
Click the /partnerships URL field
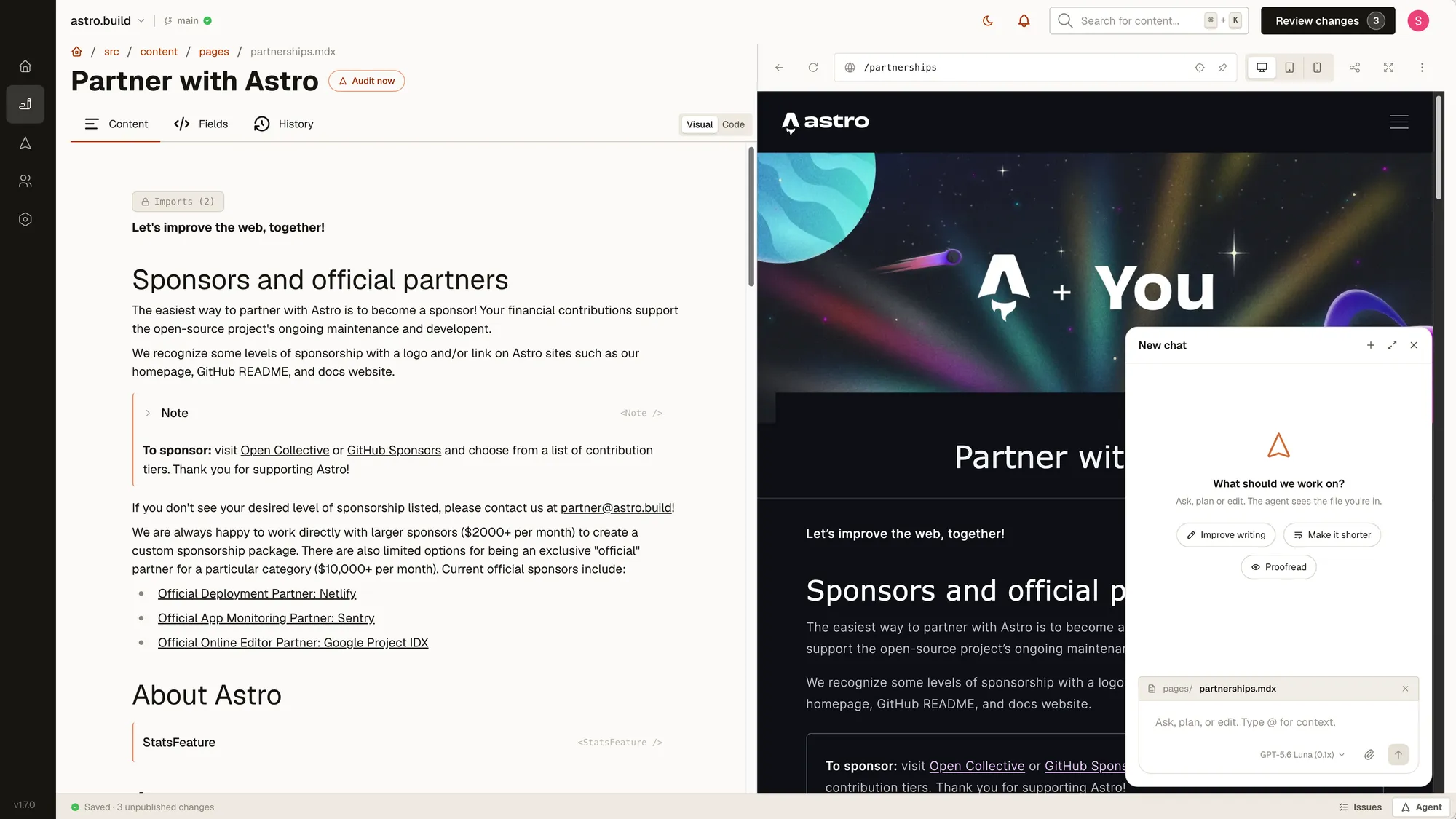1034,68
